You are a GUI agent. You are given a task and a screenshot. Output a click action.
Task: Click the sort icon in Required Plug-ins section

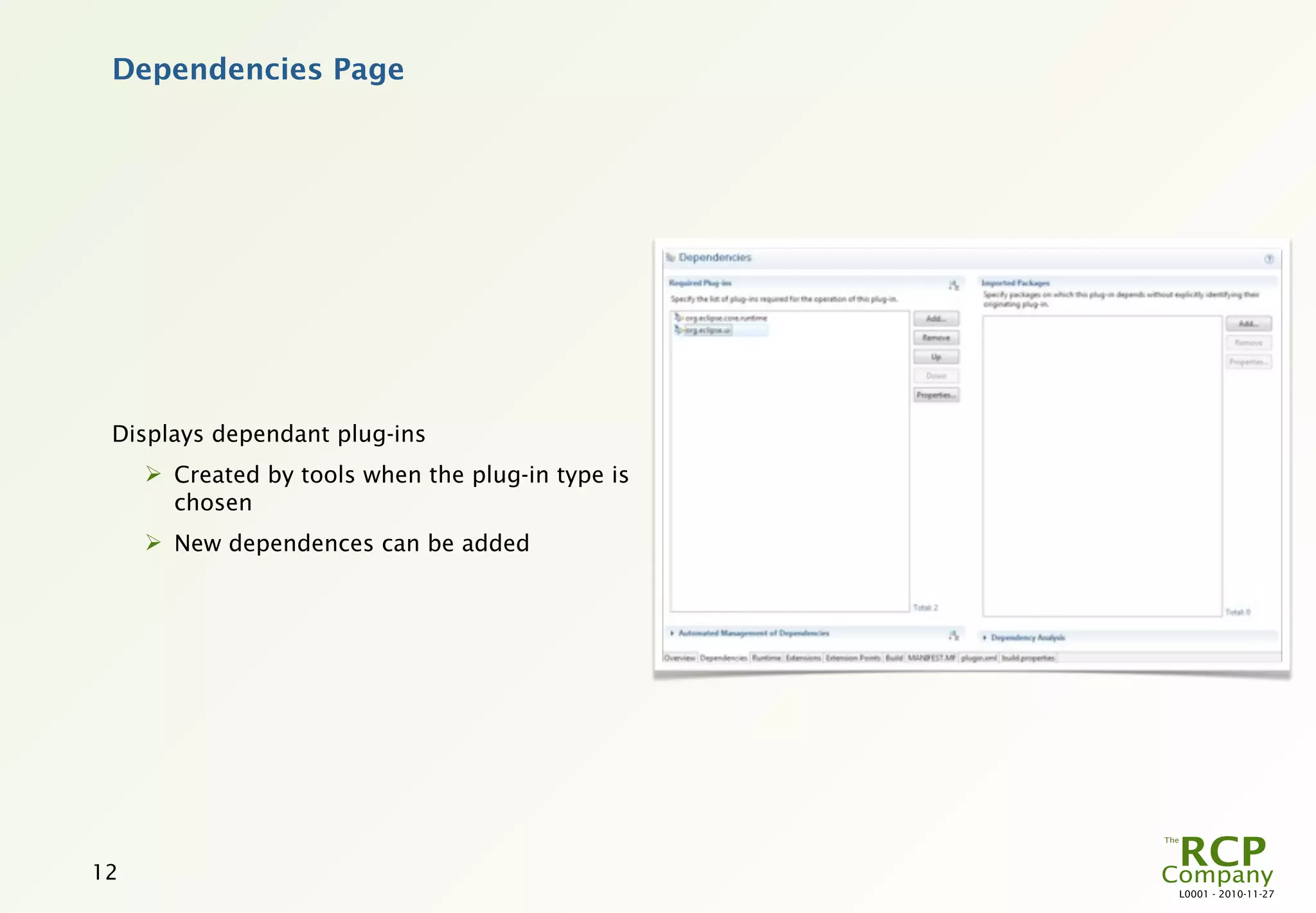pyautogui.click(x=954, y=285)
